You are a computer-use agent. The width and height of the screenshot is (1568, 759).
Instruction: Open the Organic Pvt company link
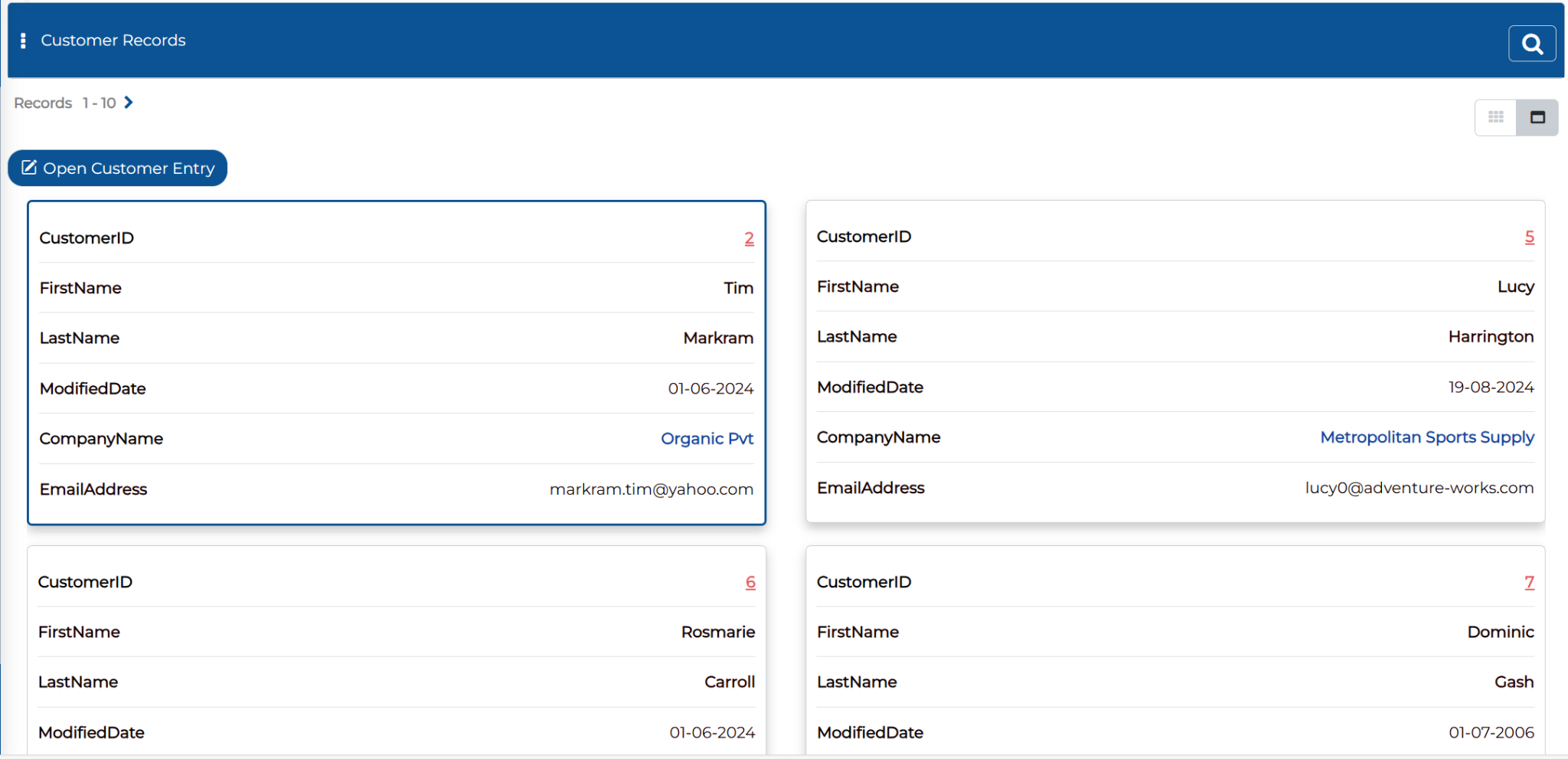[x=707, y=439]
